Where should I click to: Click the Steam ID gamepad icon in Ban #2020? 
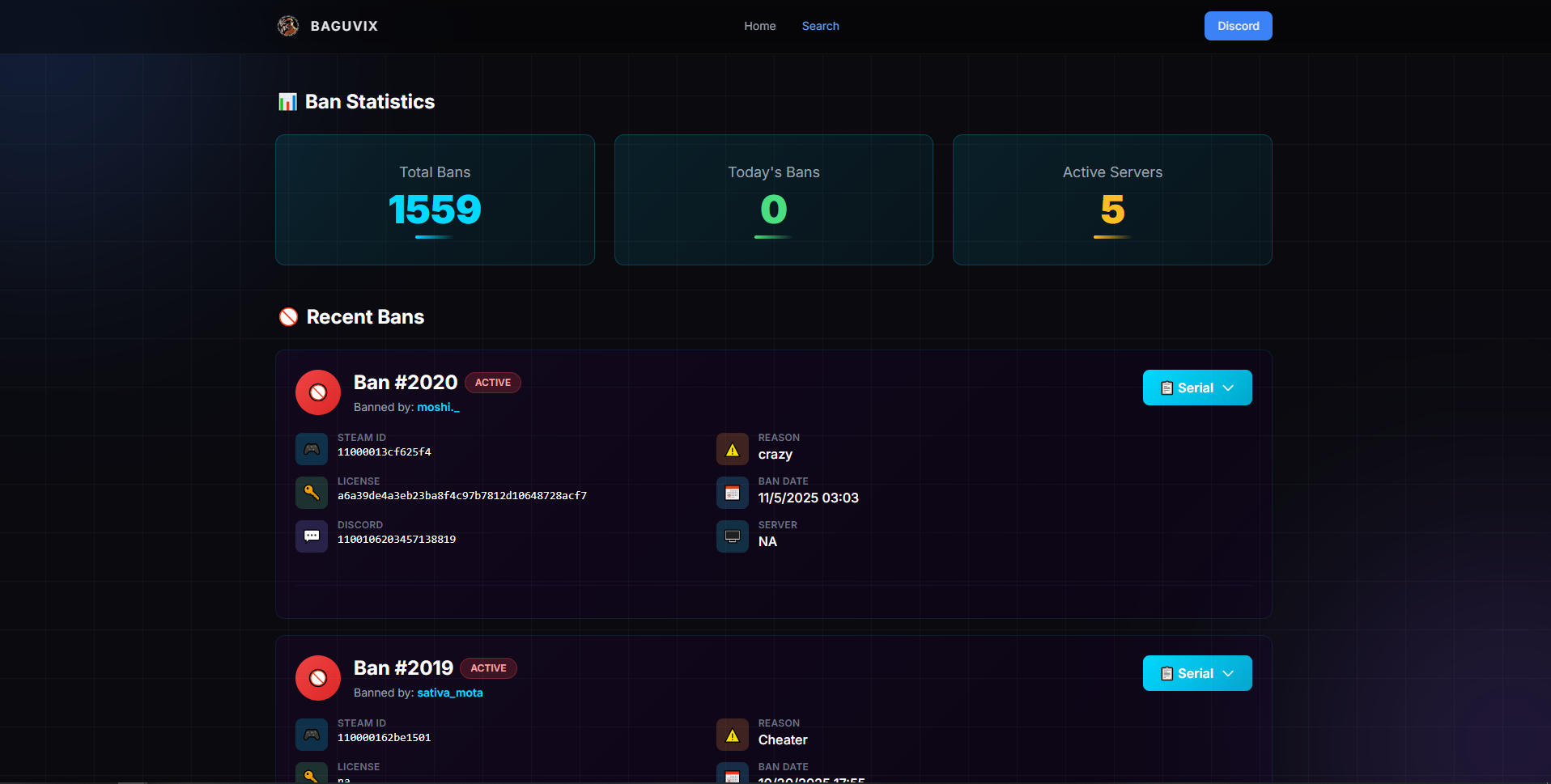click(312, 449)
